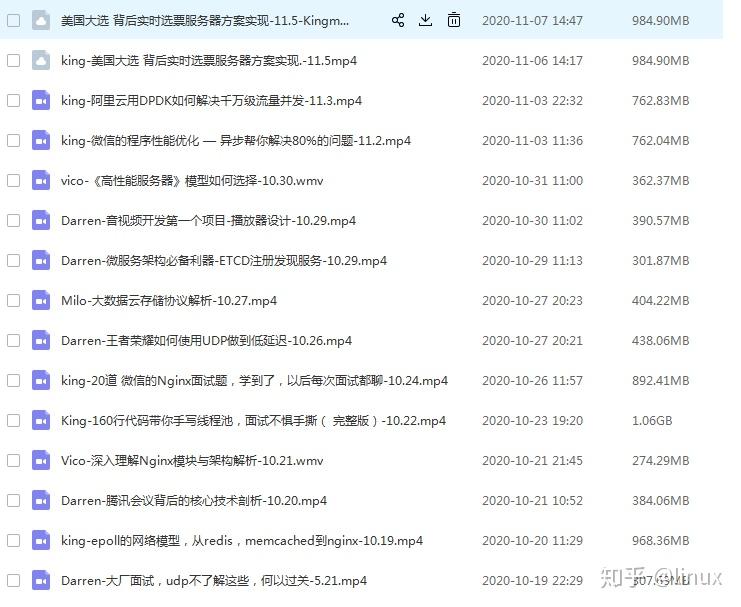Select the checkbox for Darren-音视频开发 播放器设计
The width and height of the screenshot is (741, 607).
click(x=14, y=220)
